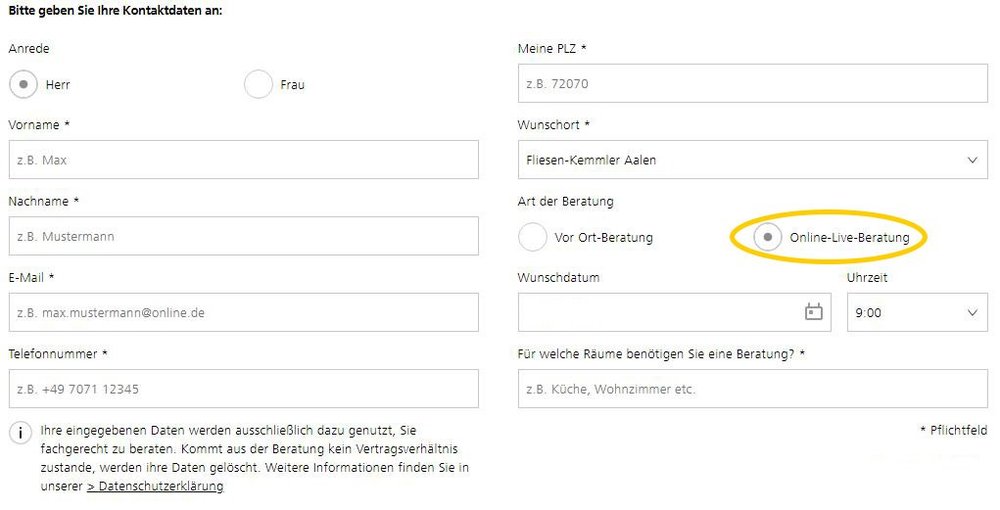Viewport: 1000px width, 510px height.
Task: Focus the Telefonnummer input field
Action: coord(244,389)
